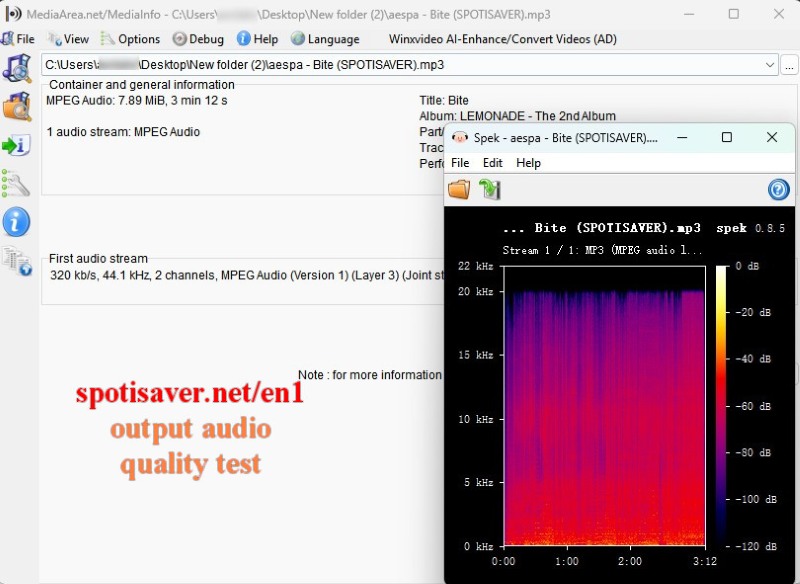Click Winxvideo AI-Enhance/Convert Videos ad link
This screenshot has height=584, width=800.
pos(503,39)
